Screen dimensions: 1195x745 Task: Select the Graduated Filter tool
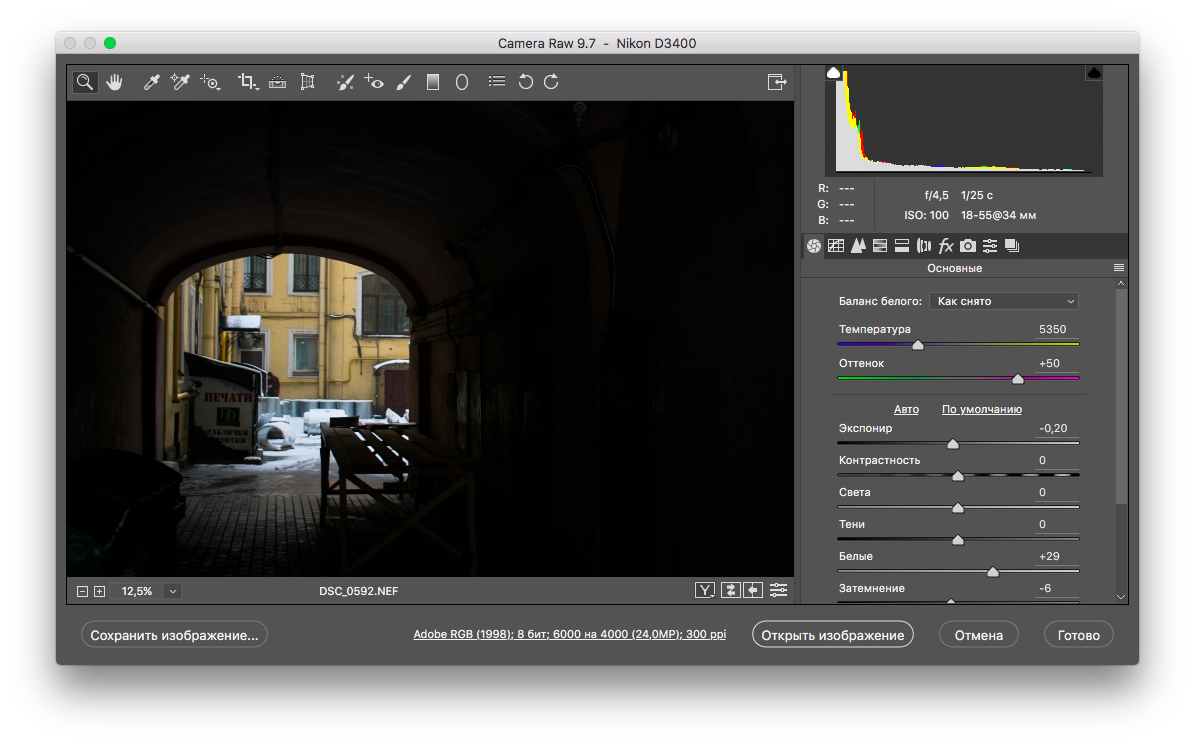pos(433,82)
